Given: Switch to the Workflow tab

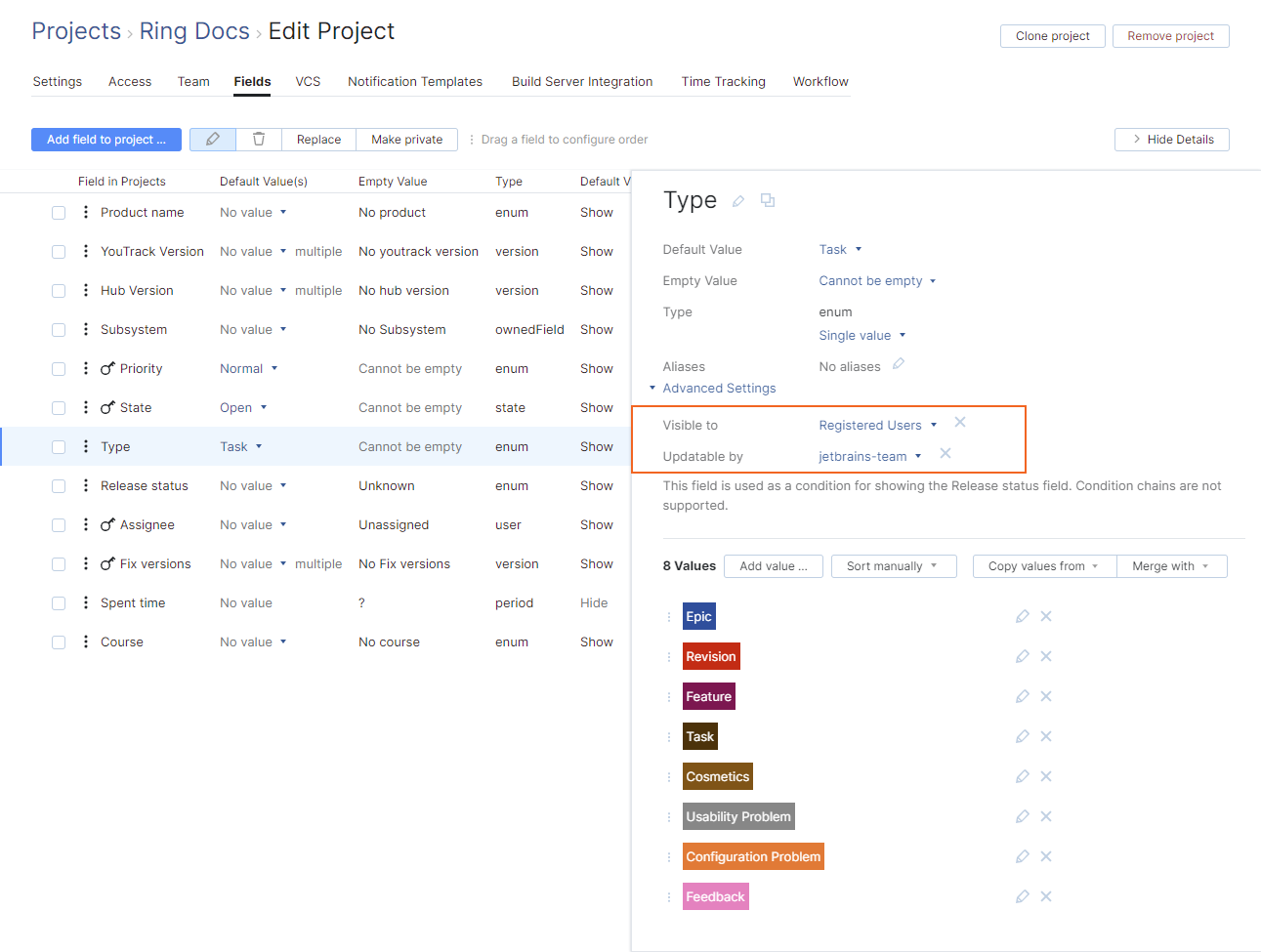Looking at the screenshot, I should (820, 81).
